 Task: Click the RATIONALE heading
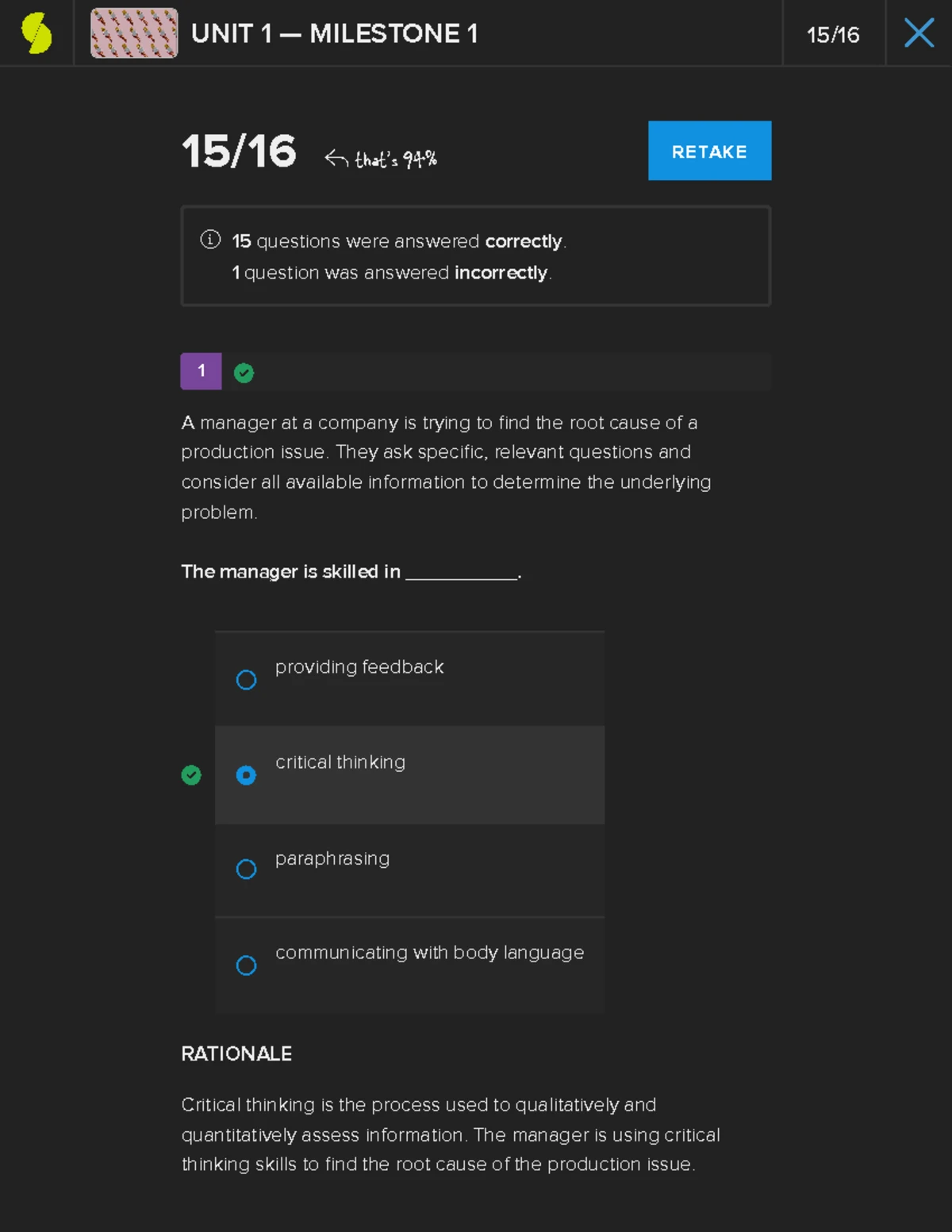tap(236, 1054)
